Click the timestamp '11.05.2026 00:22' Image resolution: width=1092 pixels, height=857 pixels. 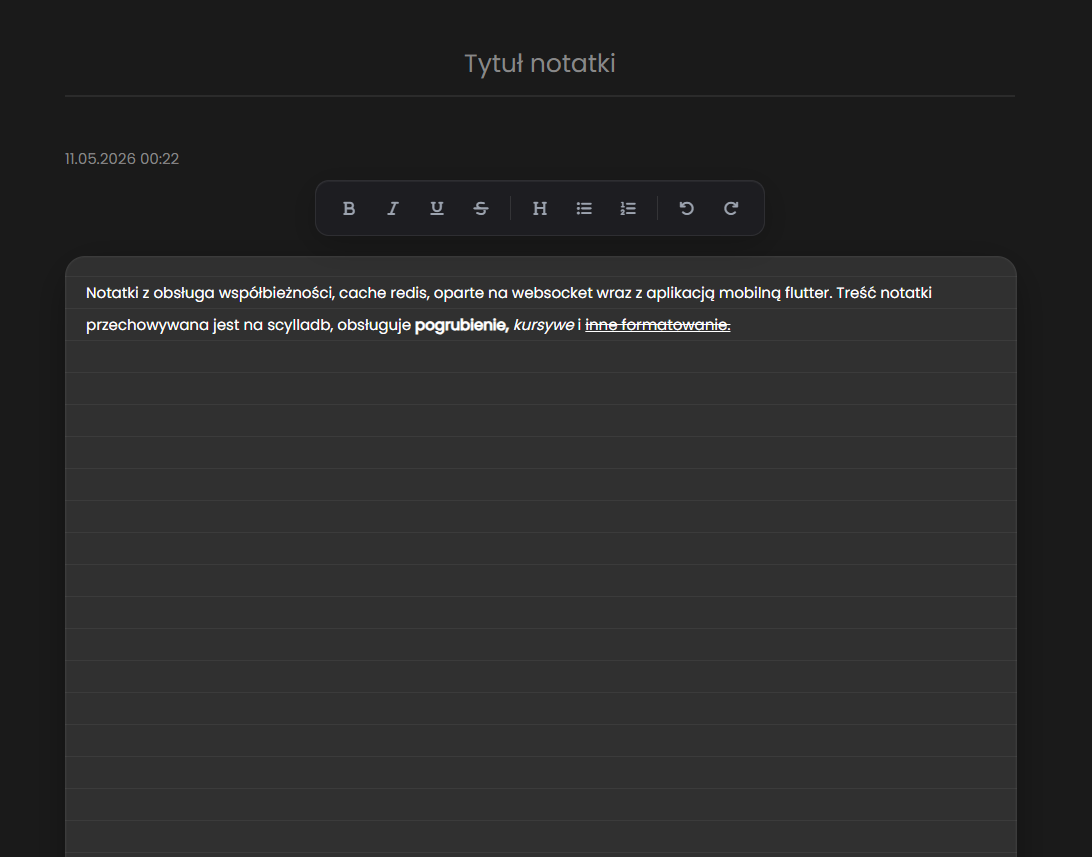[x=122, y=159]
